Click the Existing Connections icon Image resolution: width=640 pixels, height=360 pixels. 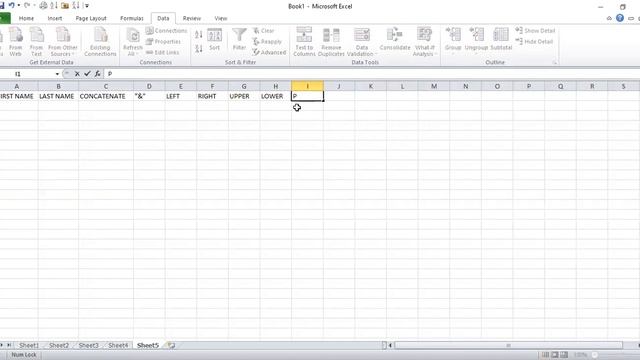pyautogui.click(x=100, y=42)
